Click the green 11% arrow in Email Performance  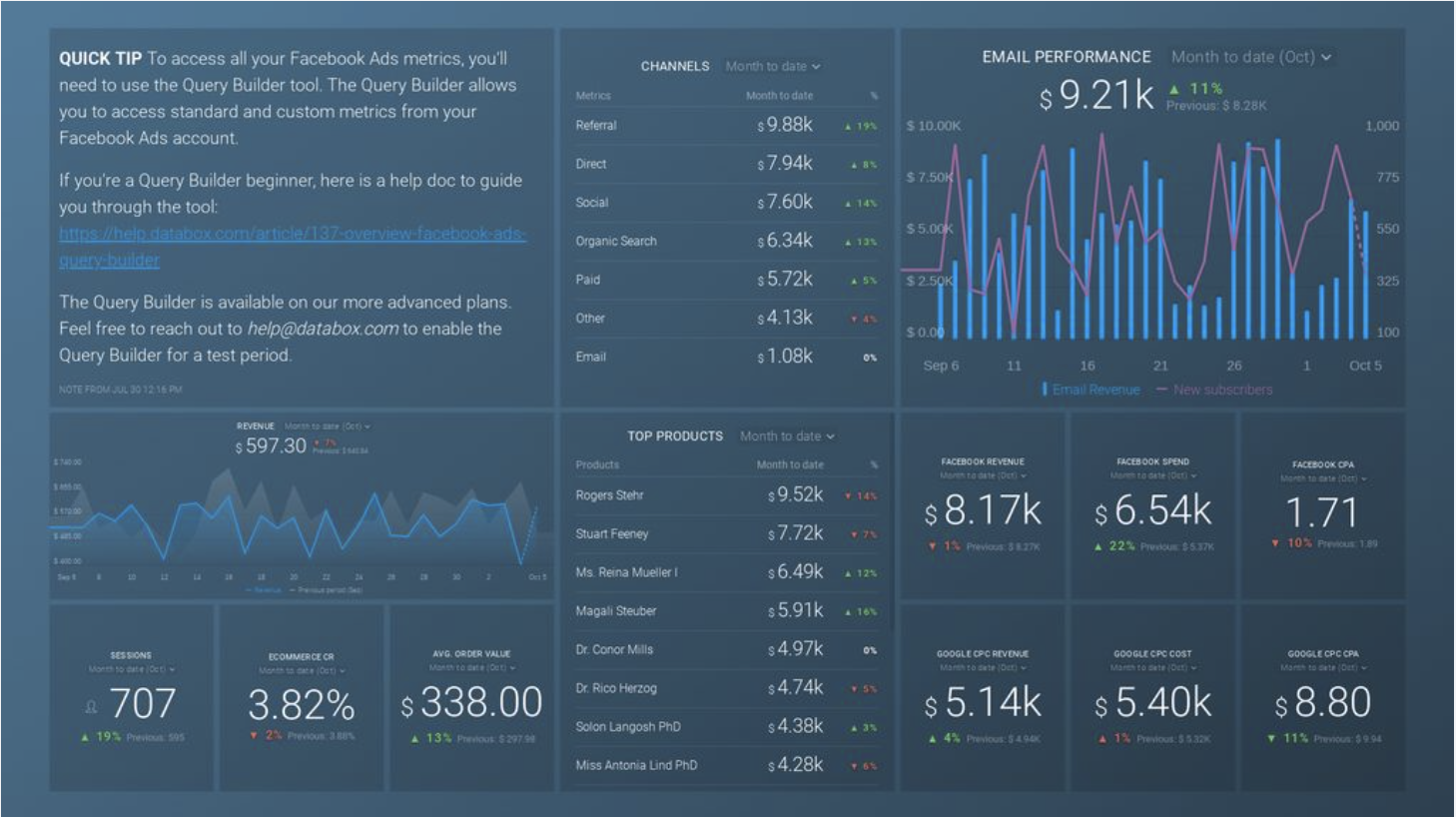point(1173,89)
